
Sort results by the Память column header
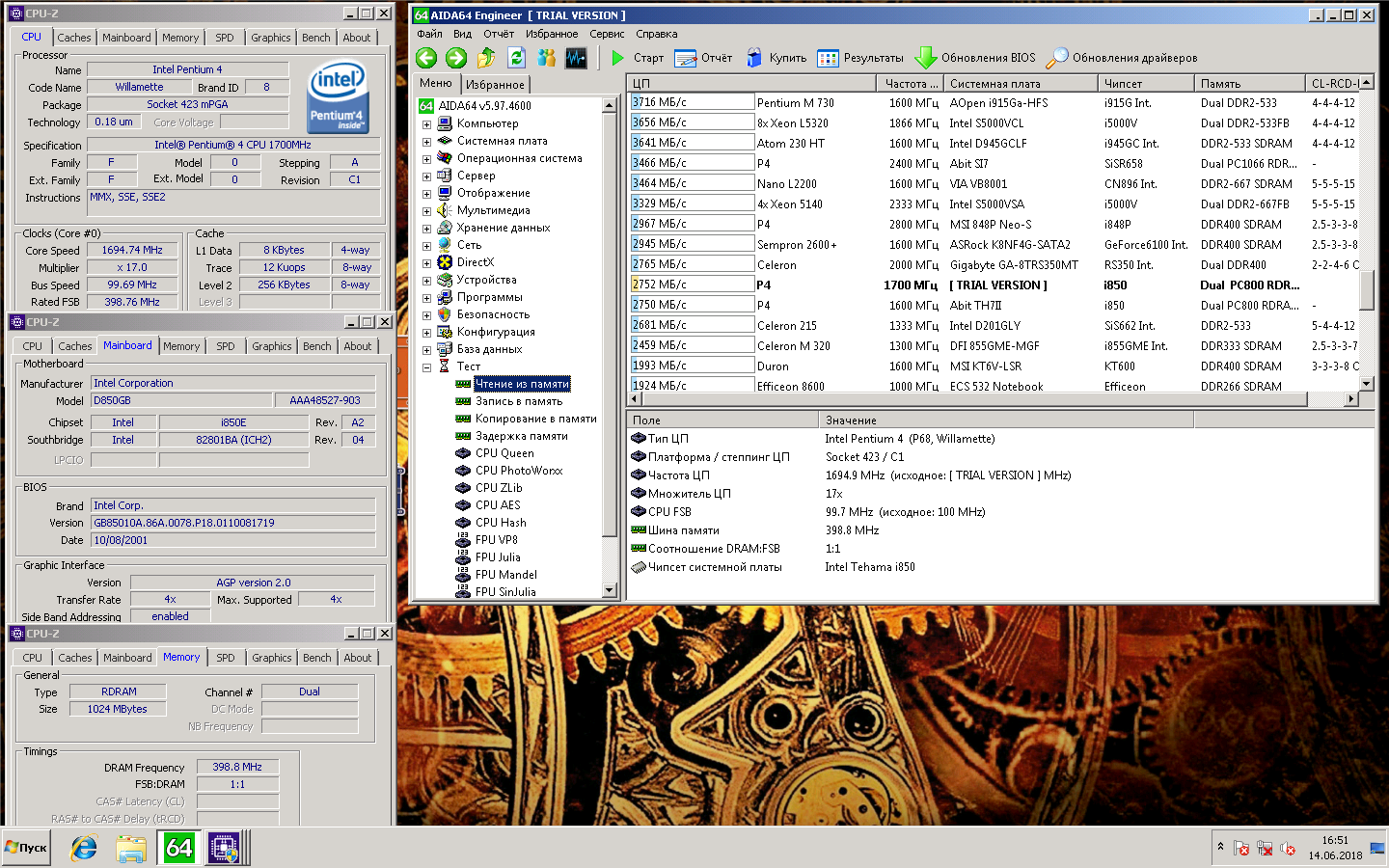coord(1249,84)
